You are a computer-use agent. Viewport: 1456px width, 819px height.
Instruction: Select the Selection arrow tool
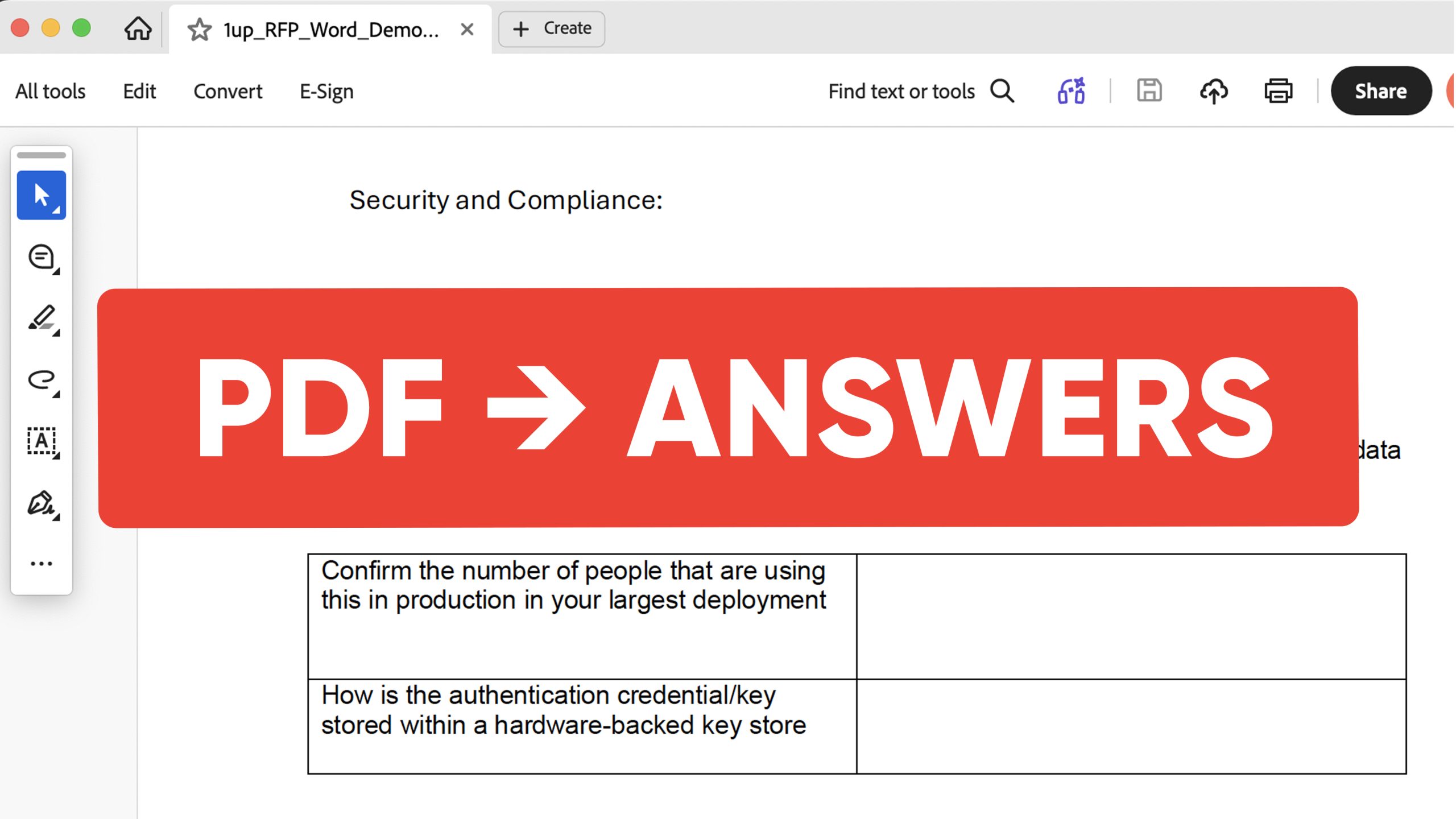pyautogui.click(x=41, y=195)
